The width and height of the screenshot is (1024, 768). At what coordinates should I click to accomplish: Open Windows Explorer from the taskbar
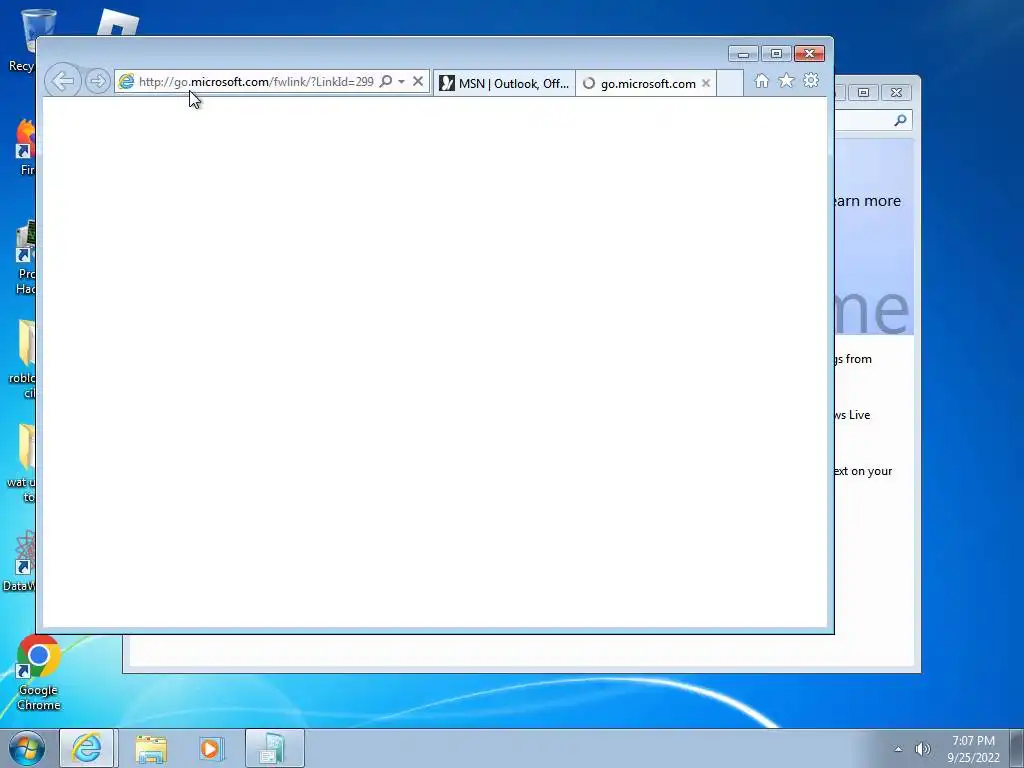coord(151,748)
